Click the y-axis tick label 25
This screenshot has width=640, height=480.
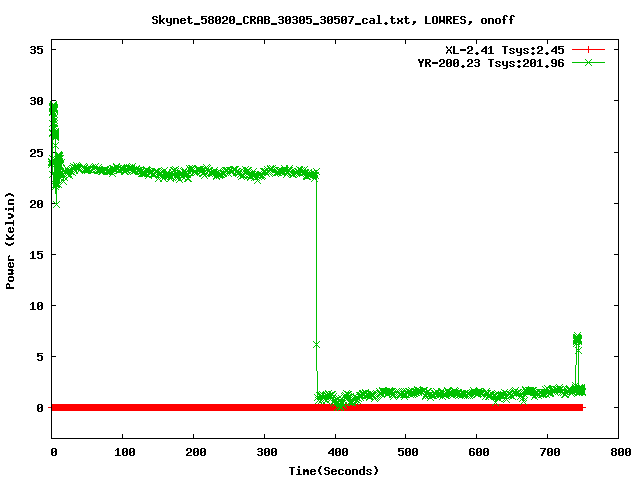pyautogui.click(x=36, y=153)
